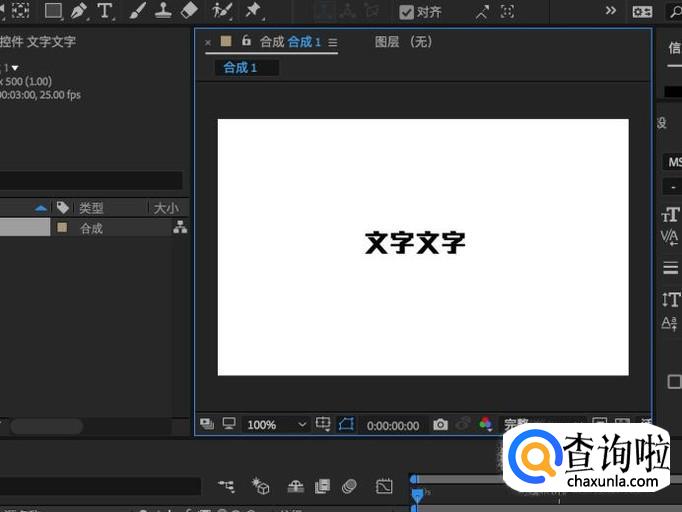Viewport: 682px width, 512px height.
Task: Select the Type tool
Action: click(x=104, y=11)
